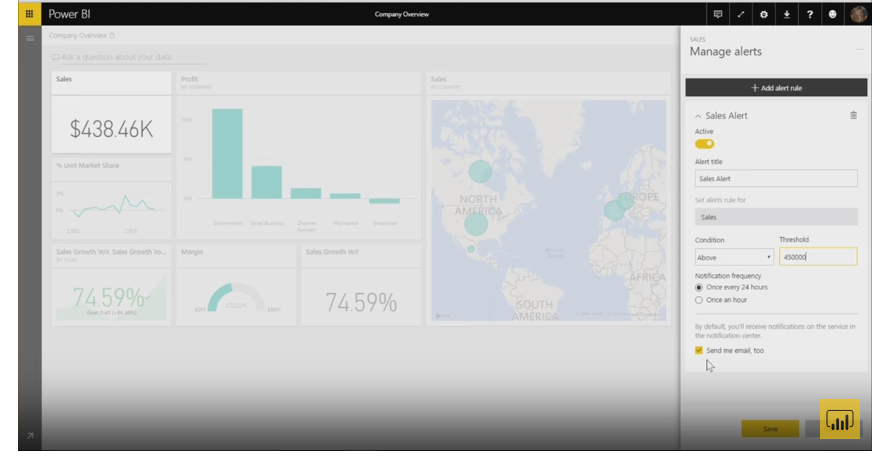The width and height of the screenshot is (883, 462).
Task: Turn off the Active alert toggle
Action: (704, 144)
